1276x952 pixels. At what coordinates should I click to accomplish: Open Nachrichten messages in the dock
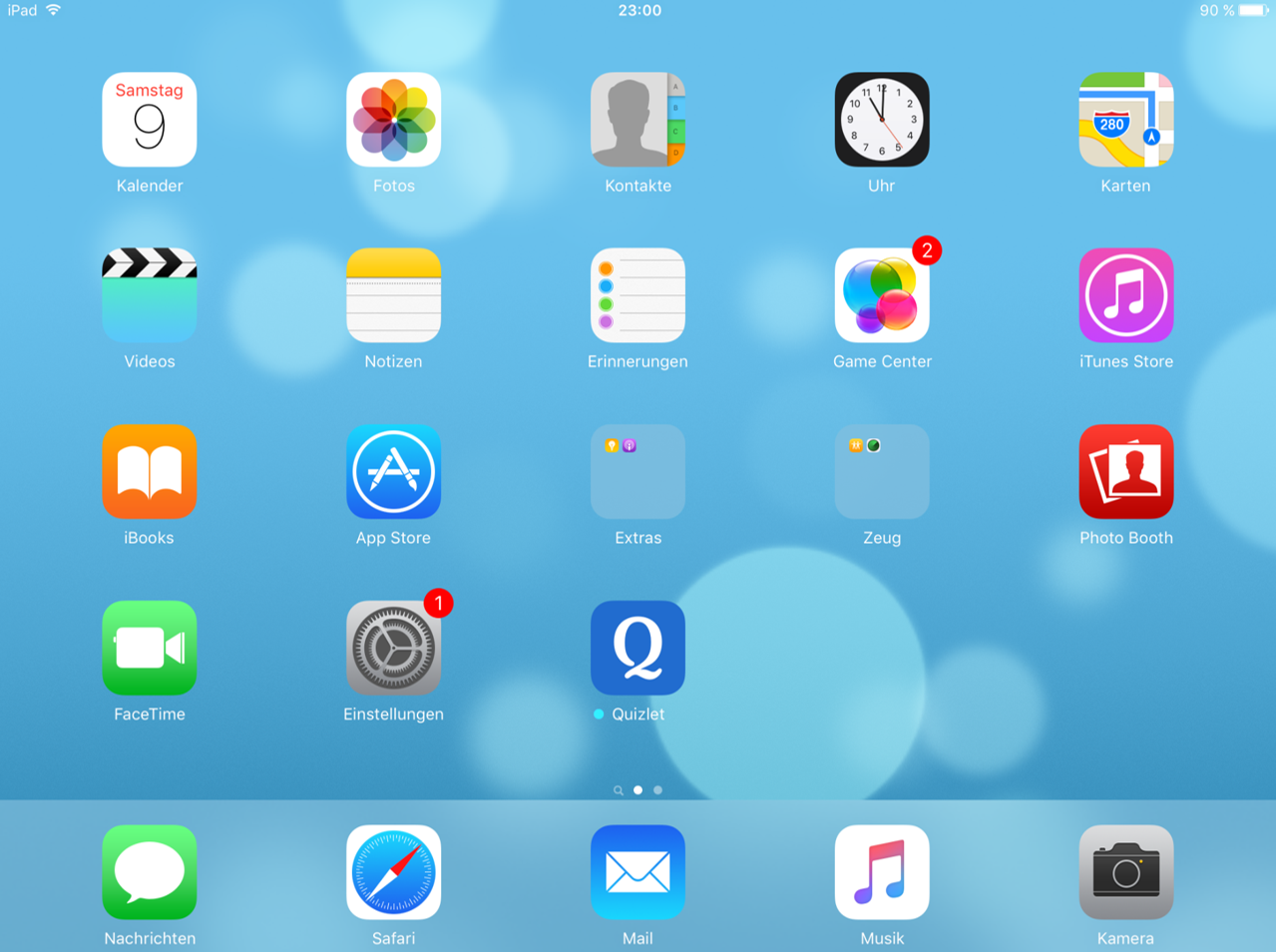(150, 872)
